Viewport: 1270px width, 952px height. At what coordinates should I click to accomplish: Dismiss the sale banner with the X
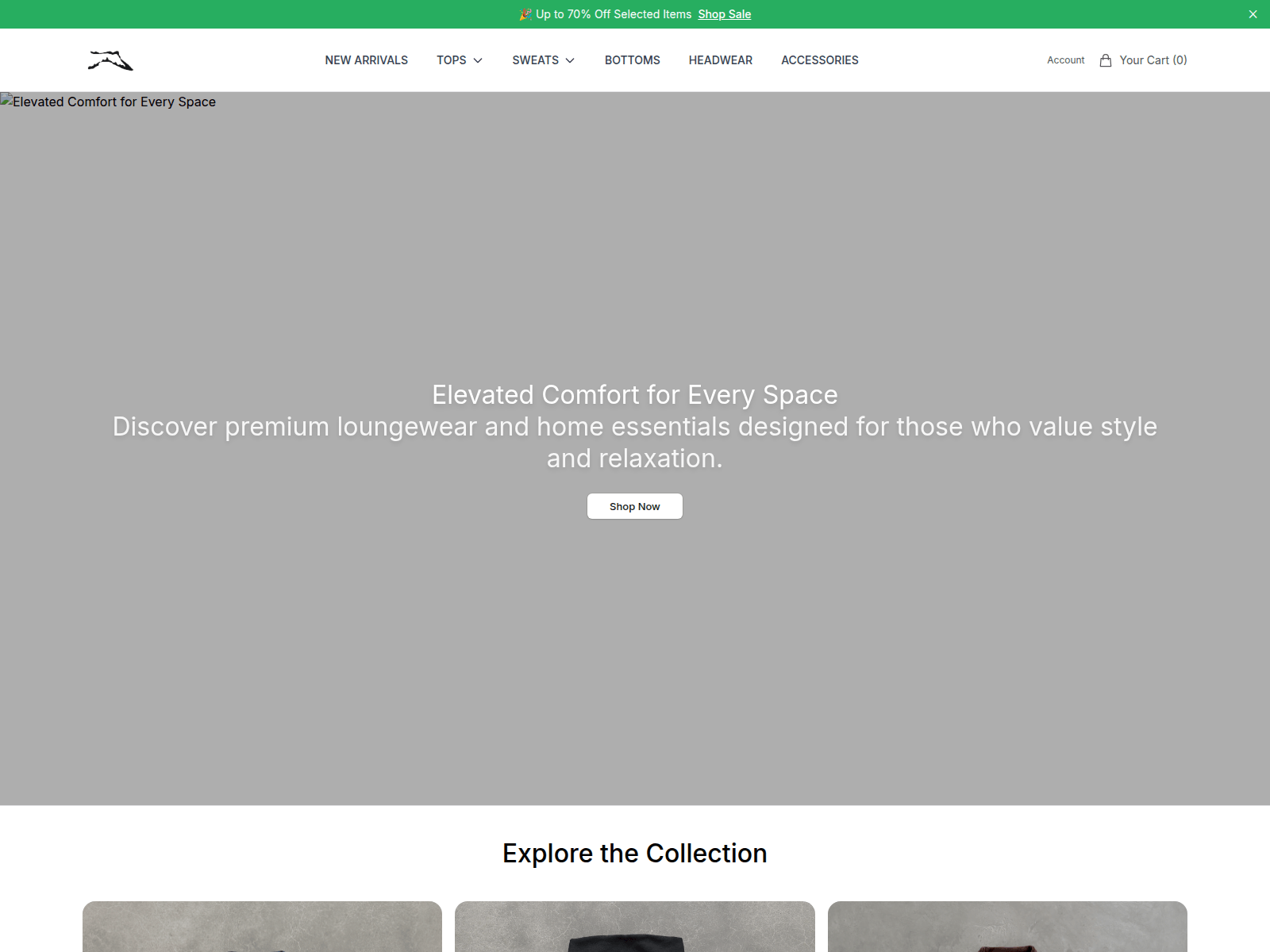(1253, 14)
